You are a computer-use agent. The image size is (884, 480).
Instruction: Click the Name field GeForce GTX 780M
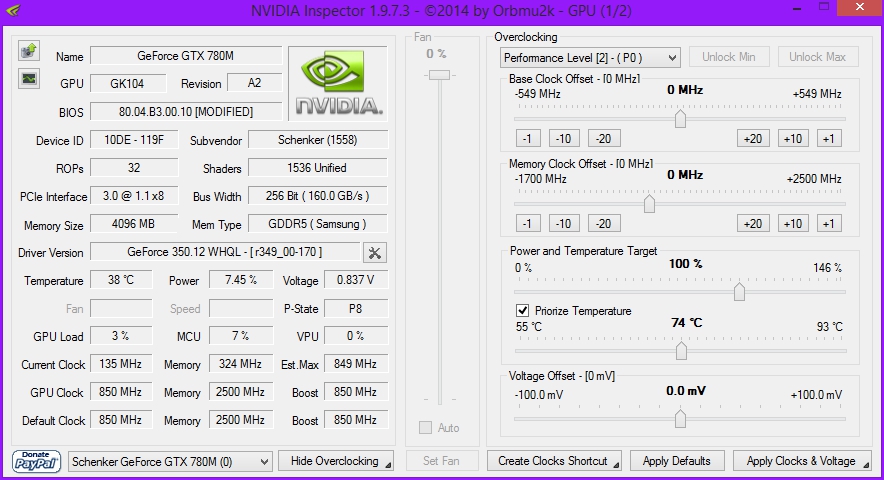(186, 56)
